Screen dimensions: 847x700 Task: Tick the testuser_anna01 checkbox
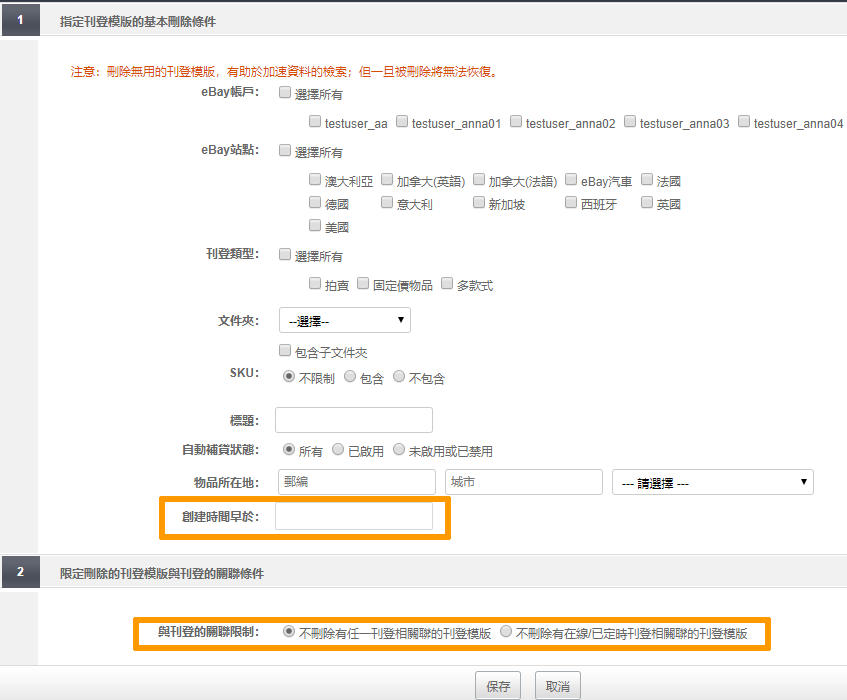[x=402, y=121]
